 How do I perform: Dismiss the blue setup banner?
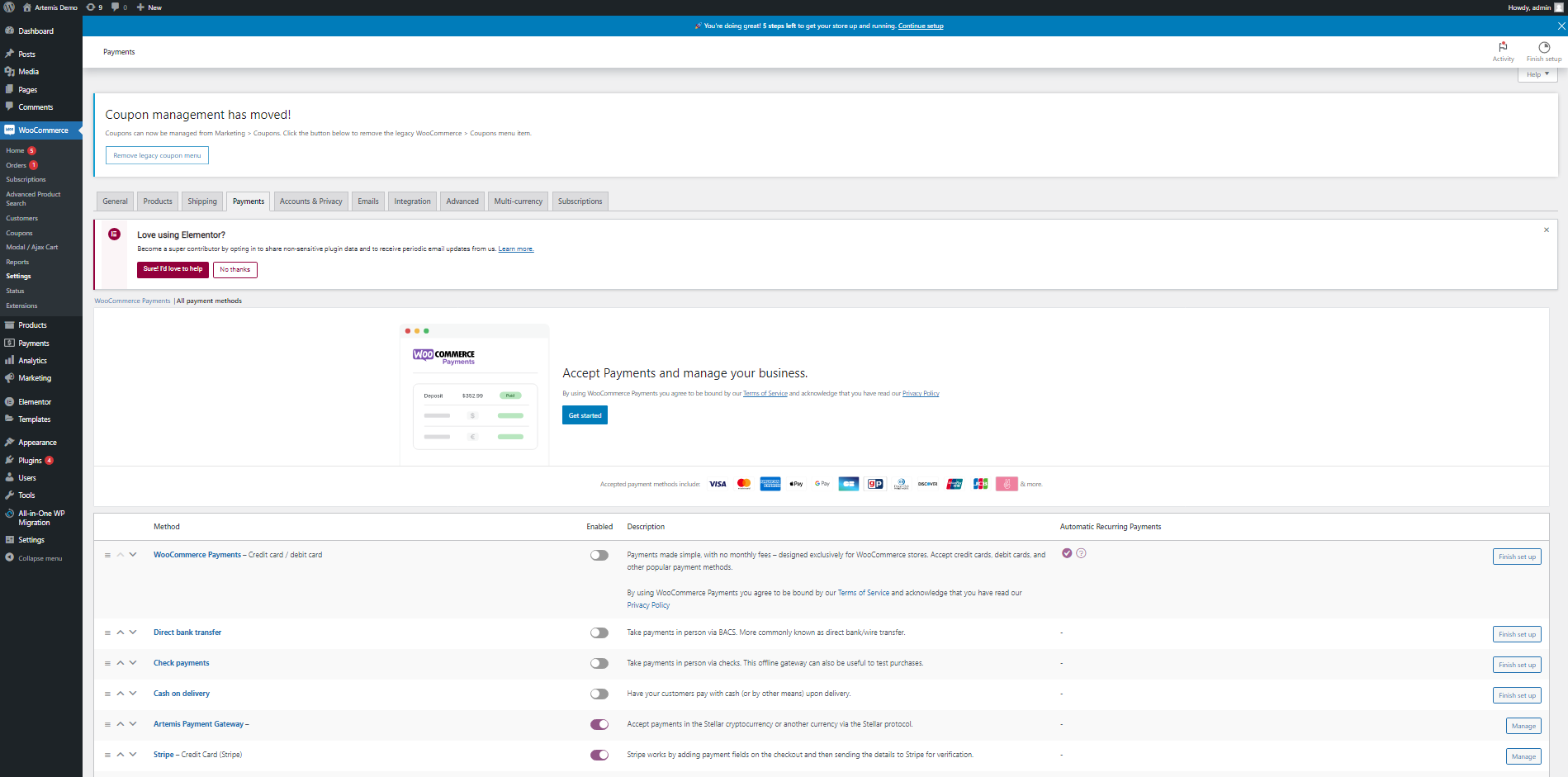click(x=1561, y=26)
